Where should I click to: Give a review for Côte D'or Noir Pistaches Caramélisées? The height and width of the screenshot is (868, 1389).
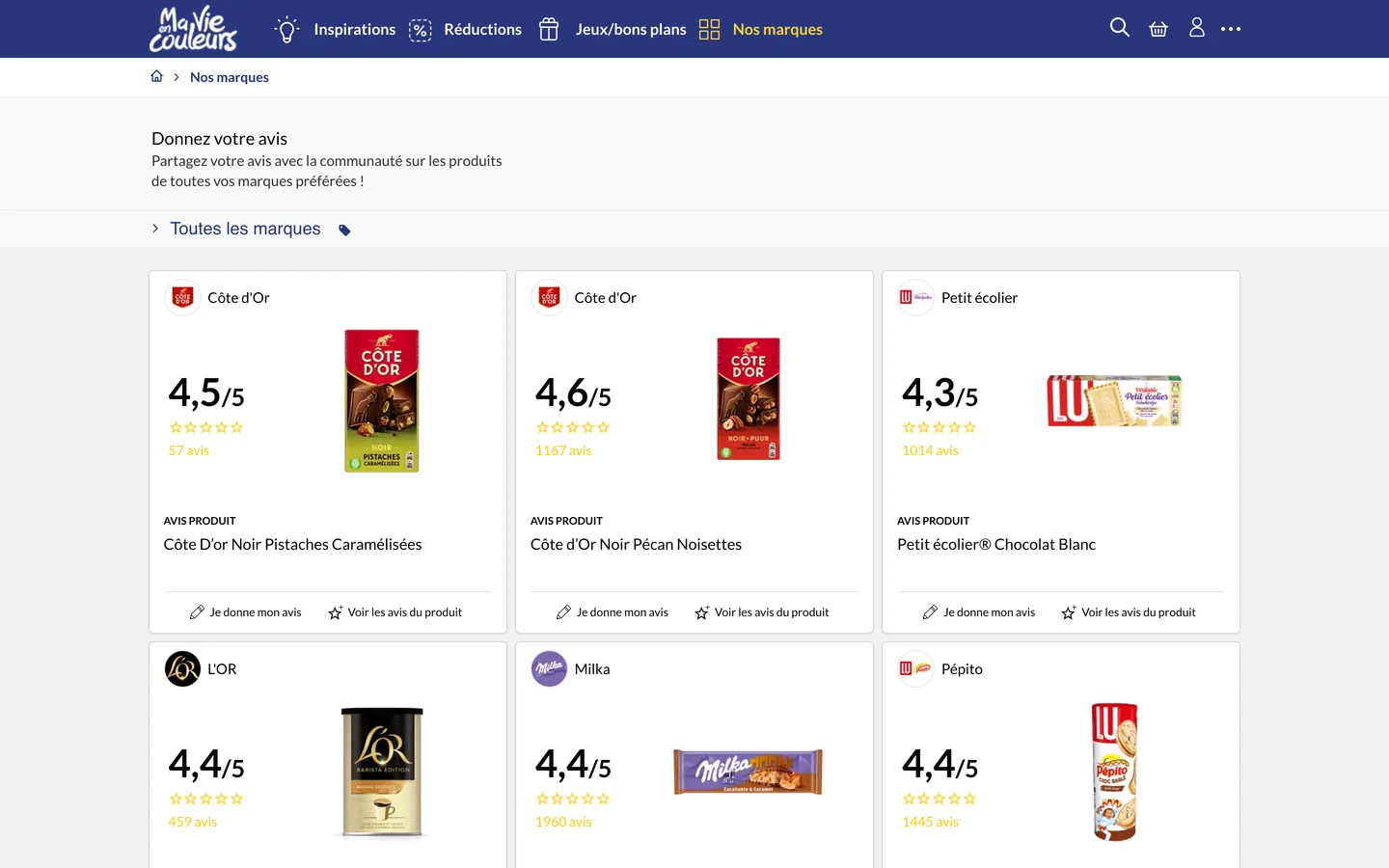256,612
